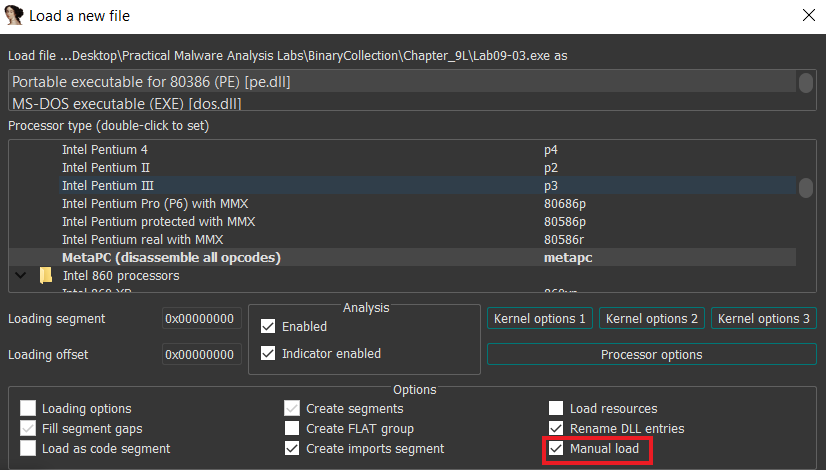826x470 pixels.
Task: Click the Loading segment address field
Action: point(201,319)
